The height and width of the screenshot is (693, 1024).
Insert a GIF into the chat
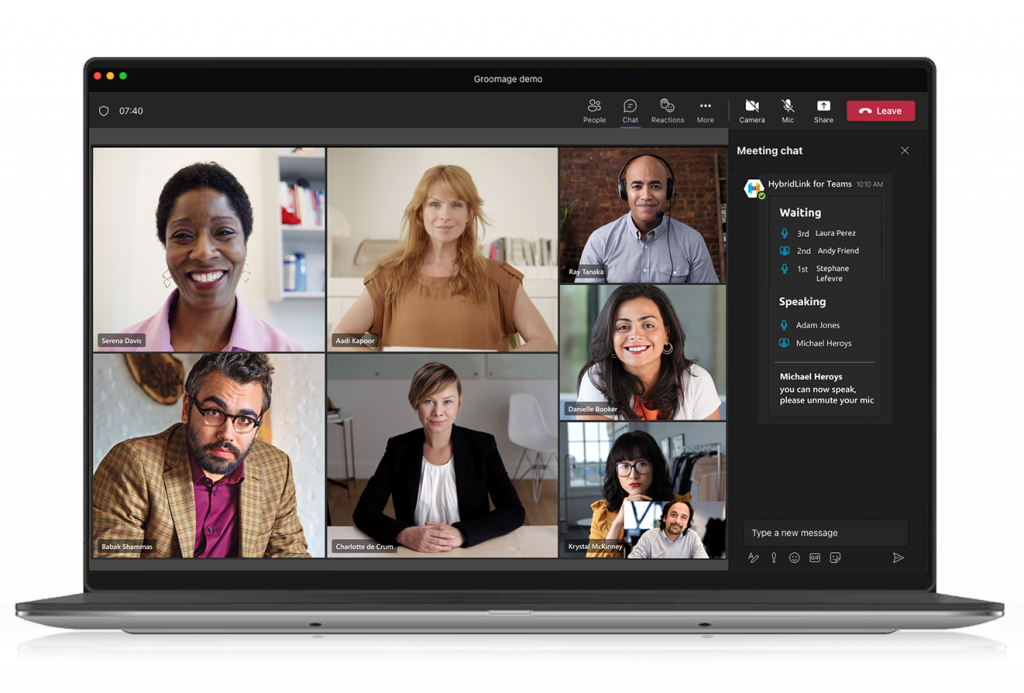(x=814, y=558)
